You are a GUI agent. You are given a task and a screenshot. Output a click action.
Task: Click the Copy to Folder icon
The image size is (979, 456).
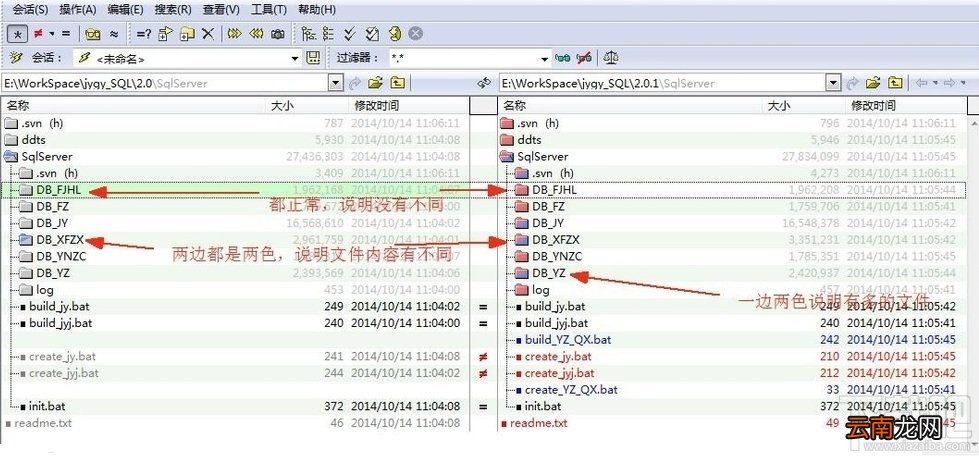(x=187, y=34)
